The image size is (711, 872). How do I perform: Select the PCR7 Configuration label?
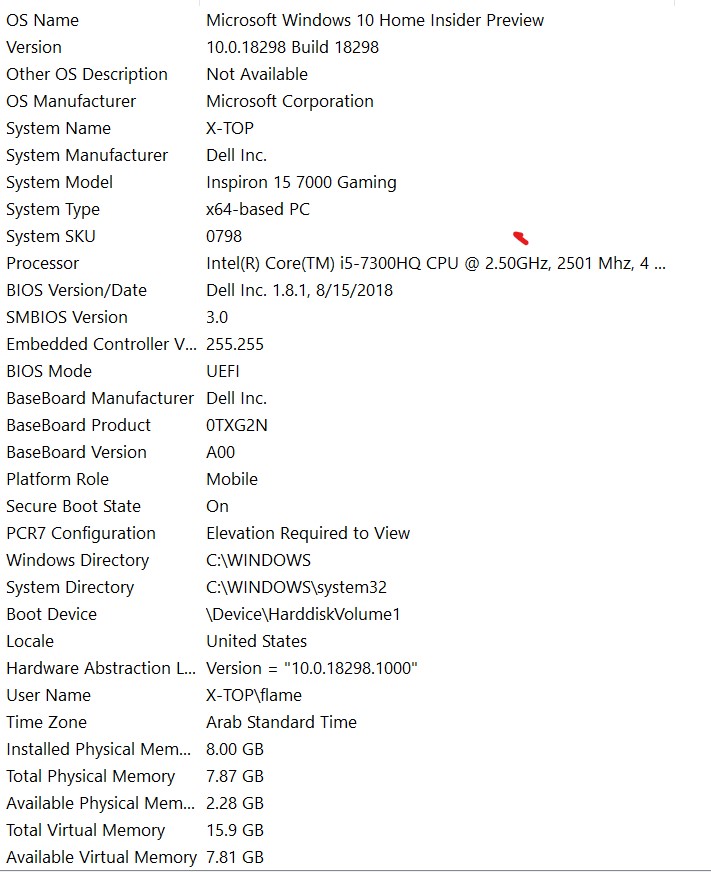tap(81, 533)
